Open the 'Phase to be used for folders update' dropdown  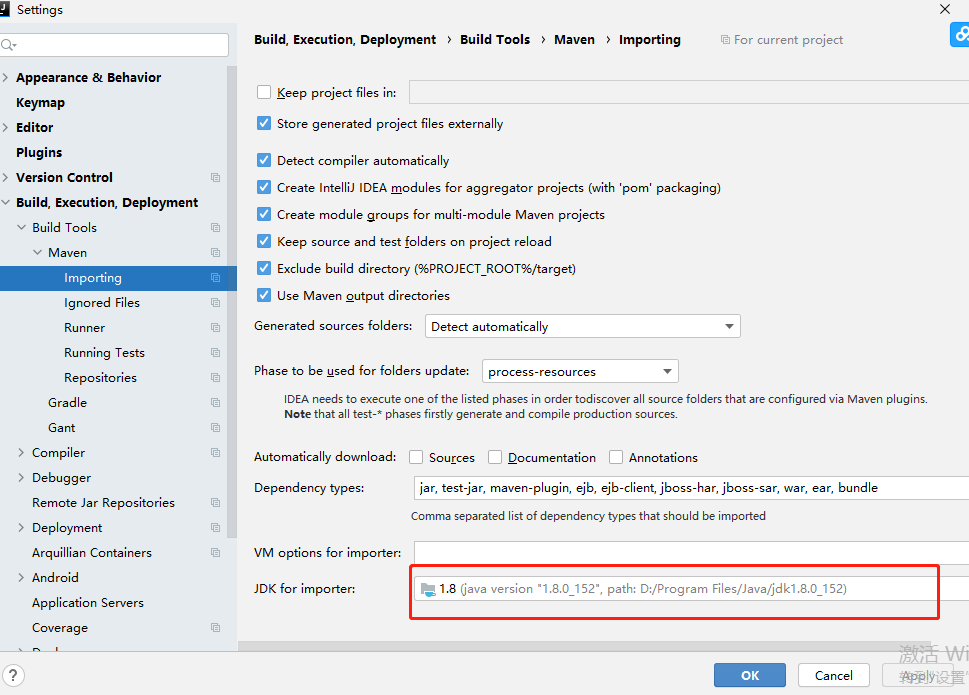[x=580, y=371]
